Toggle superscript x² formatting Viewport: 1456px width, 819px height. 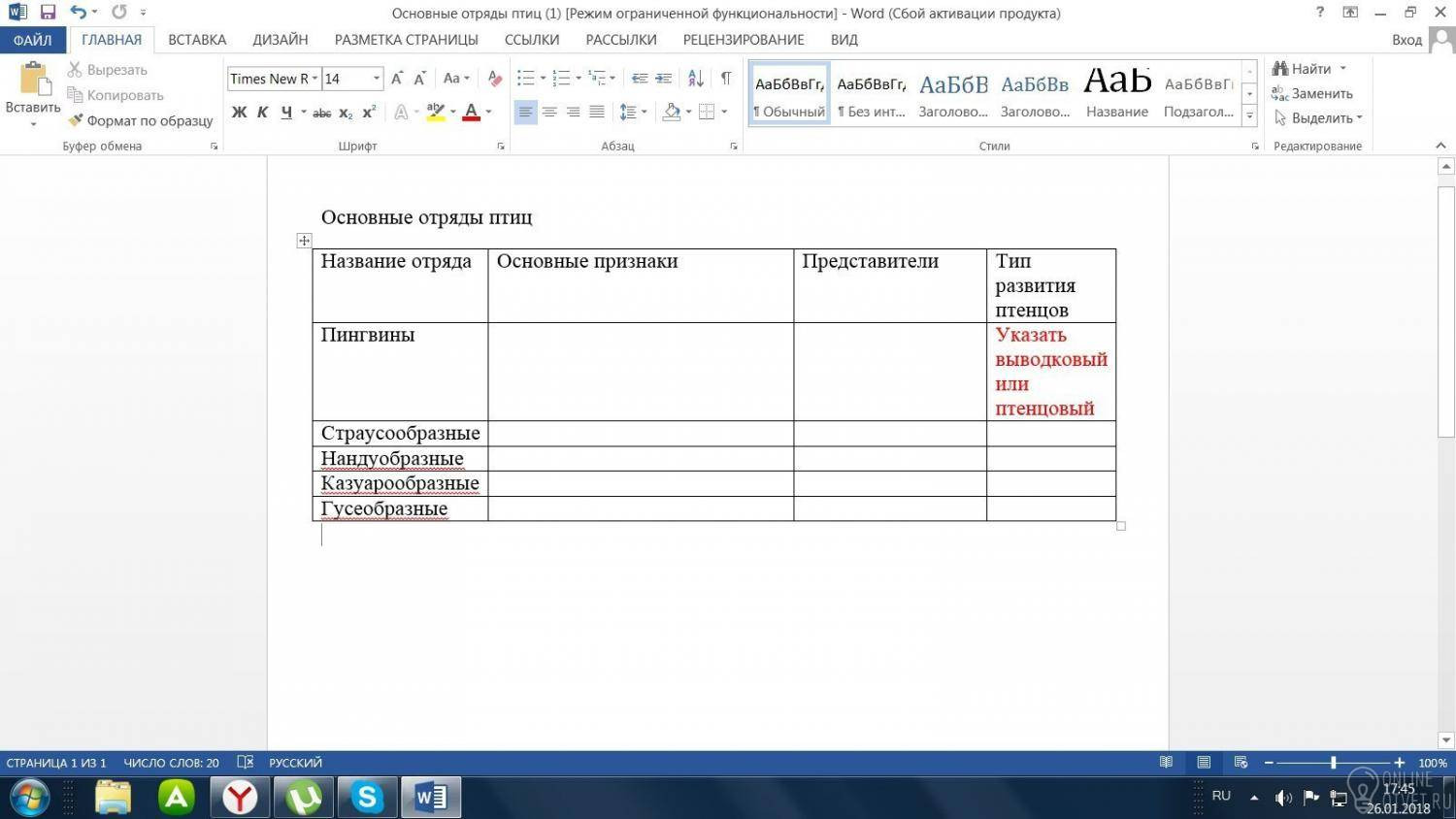369,113
